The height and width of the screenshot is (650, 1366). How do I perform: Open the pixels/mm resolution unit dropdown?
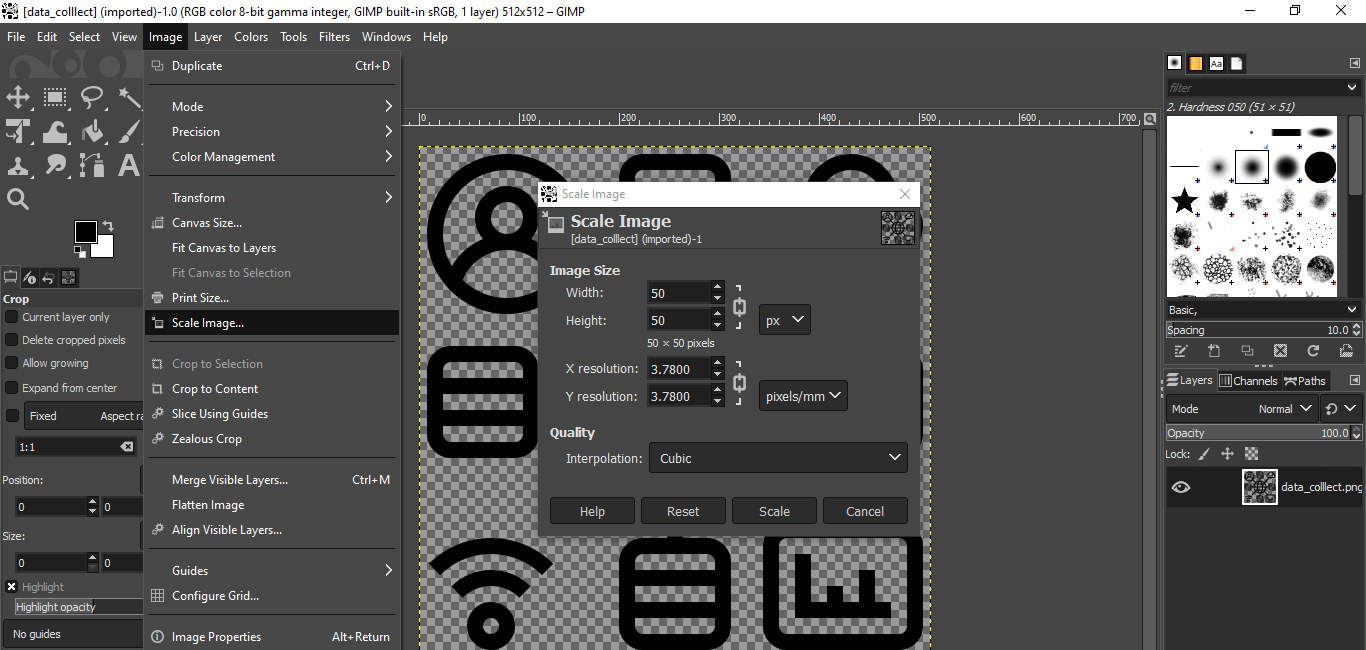[x=803, y=396]
